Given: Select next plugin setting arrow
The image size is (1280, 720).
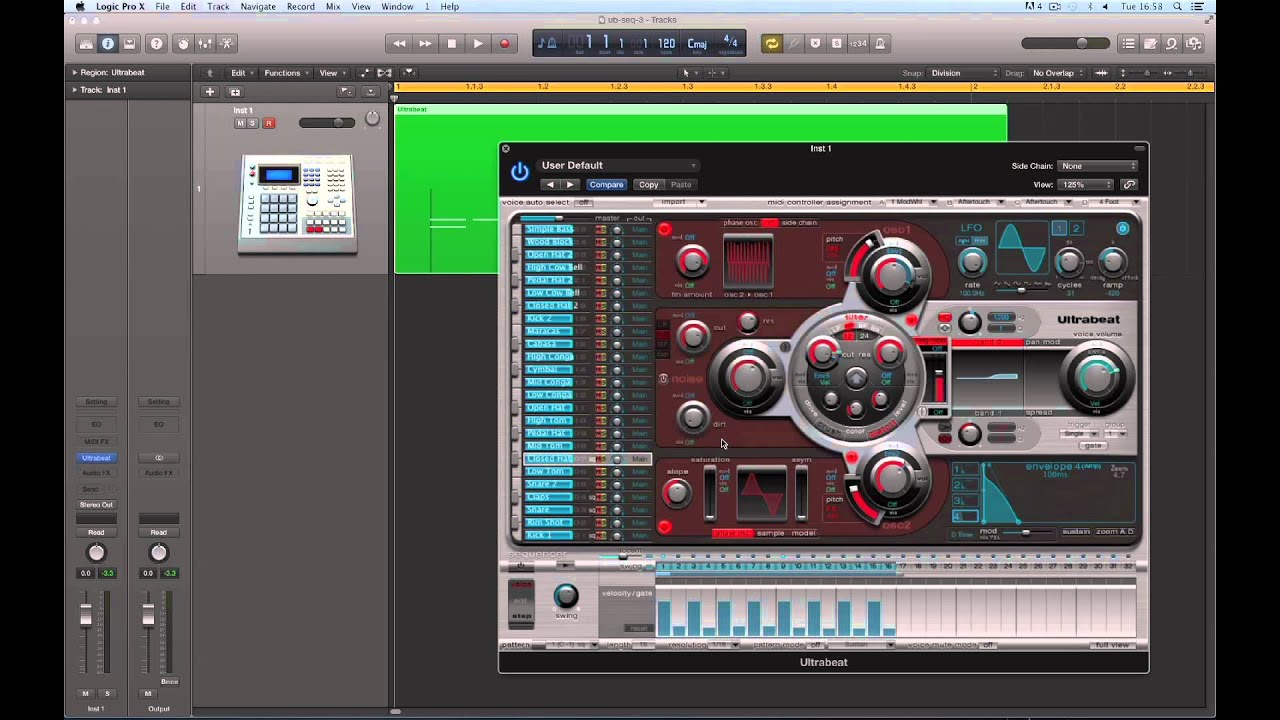Looking at the screenshot, I should click(570, 185).
